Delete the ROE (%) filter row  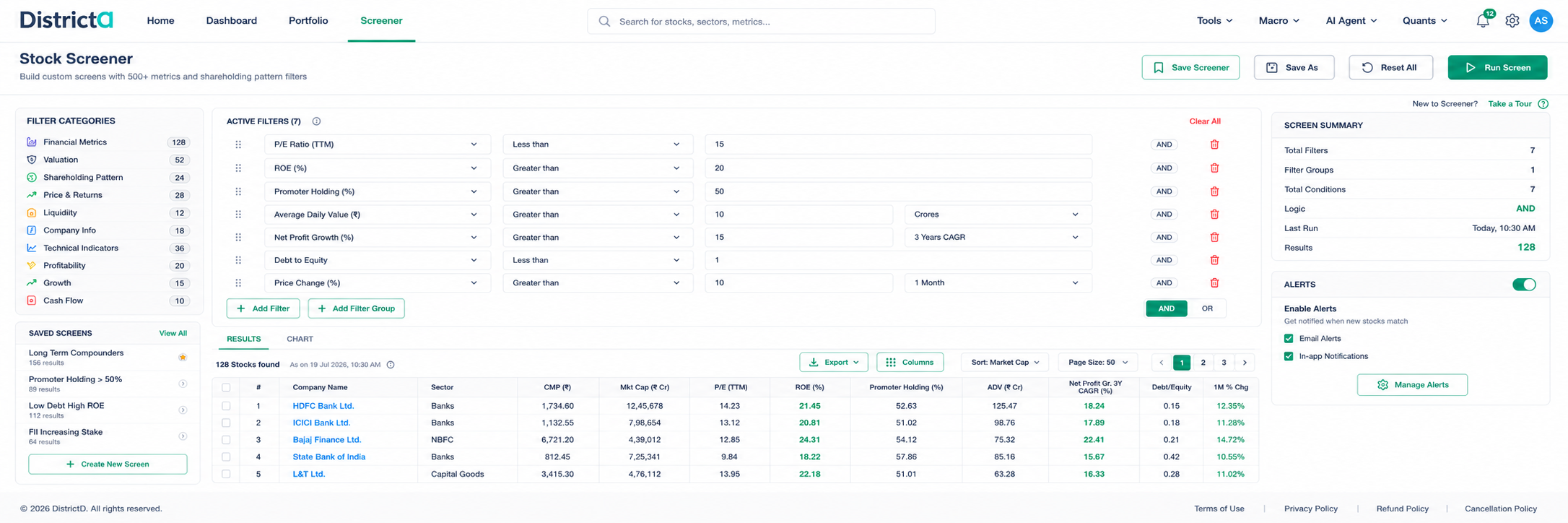coord(1214,168)
